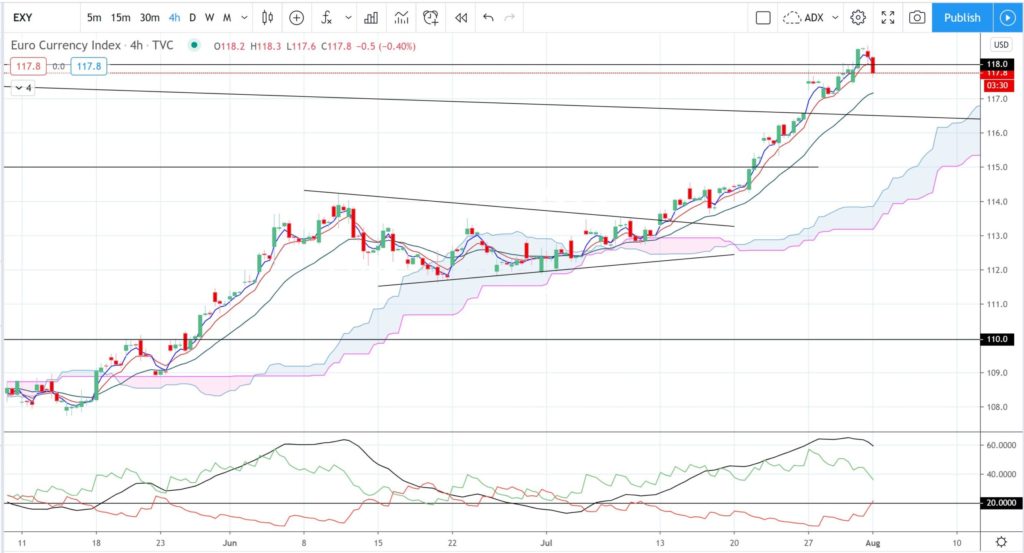Undo the last chart action
The height and width of the screenshot is (553, 1024).
click(x=488, y=18)
